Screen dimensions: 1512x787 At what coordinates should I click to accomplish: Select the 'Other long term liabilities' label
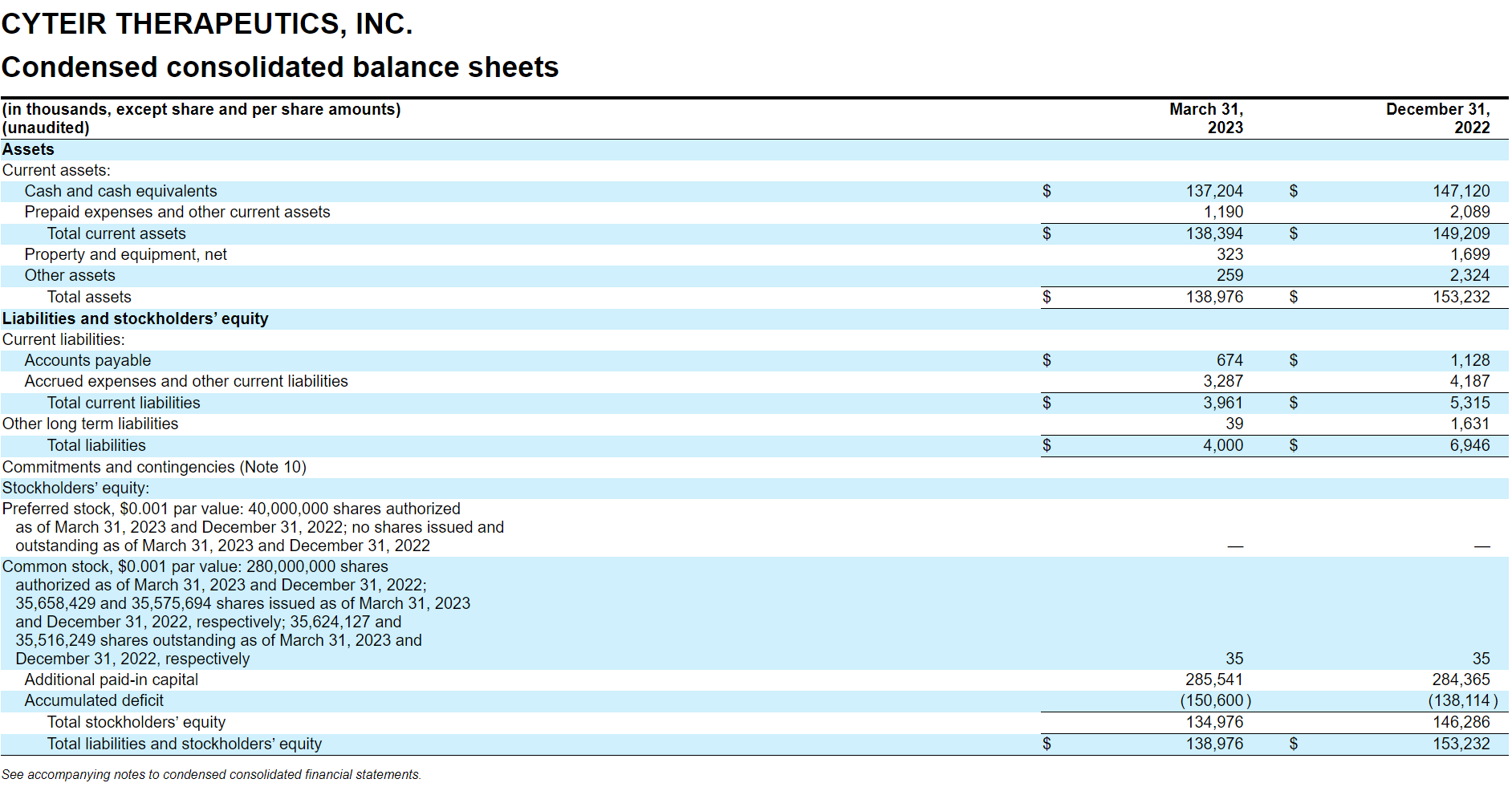(x=90, y=424)
